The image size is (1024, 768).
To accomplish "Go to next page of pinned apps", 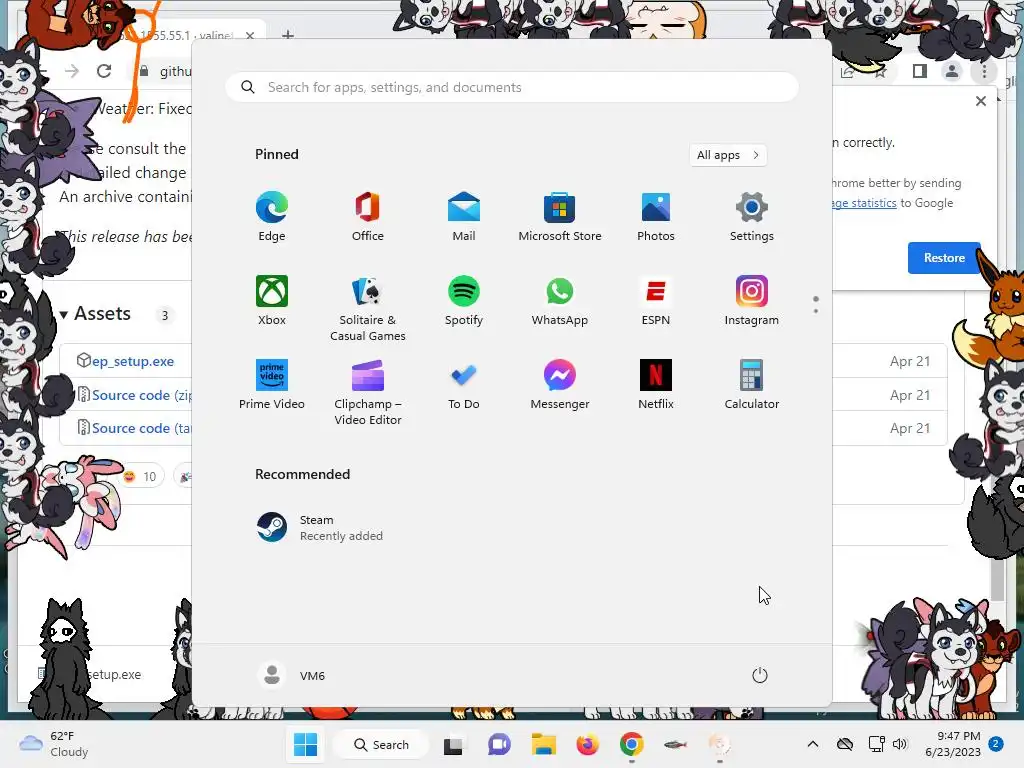I will (x=816, y=310).
